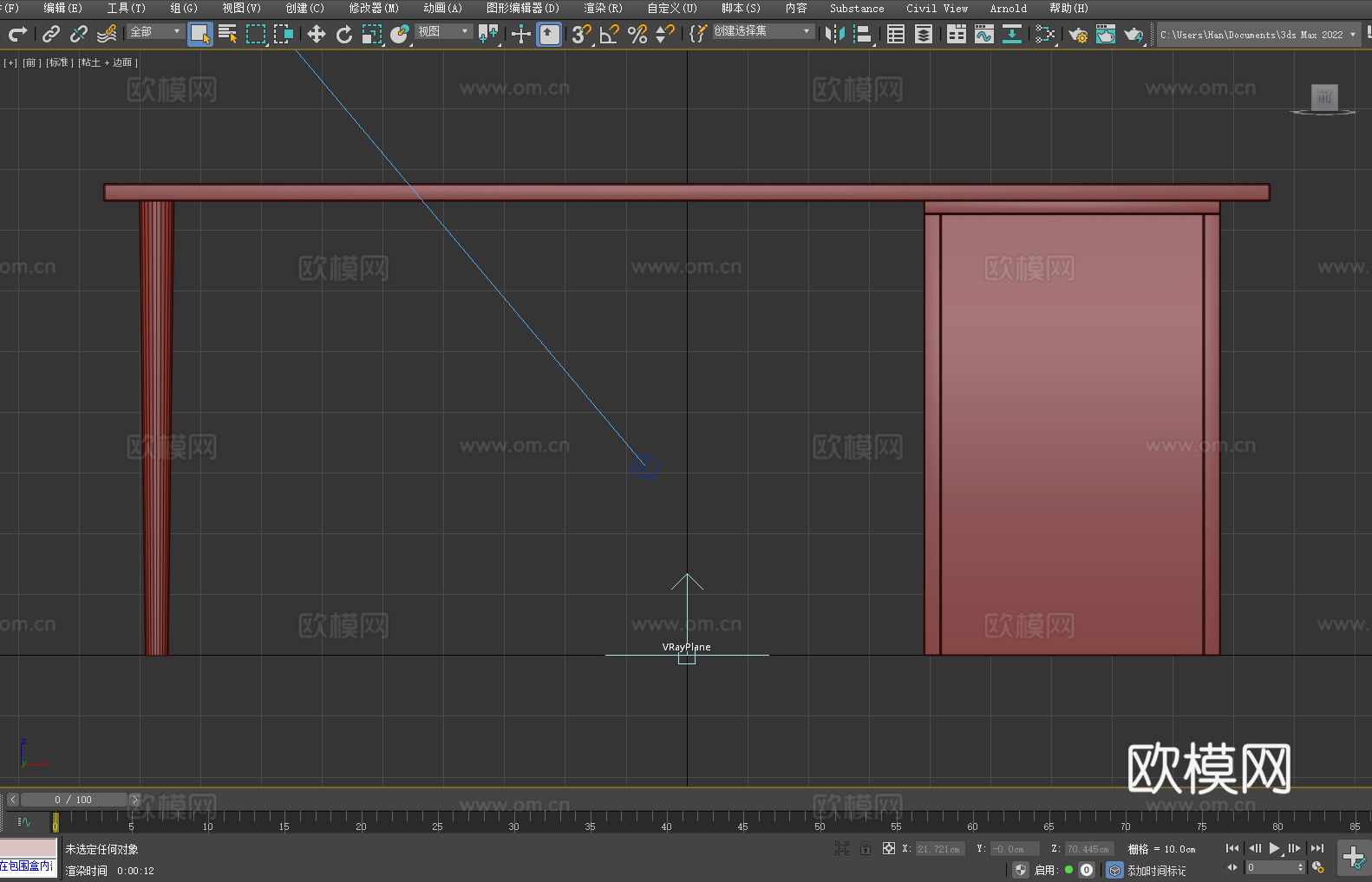Open the Substance menu

[x=857, y=8]
